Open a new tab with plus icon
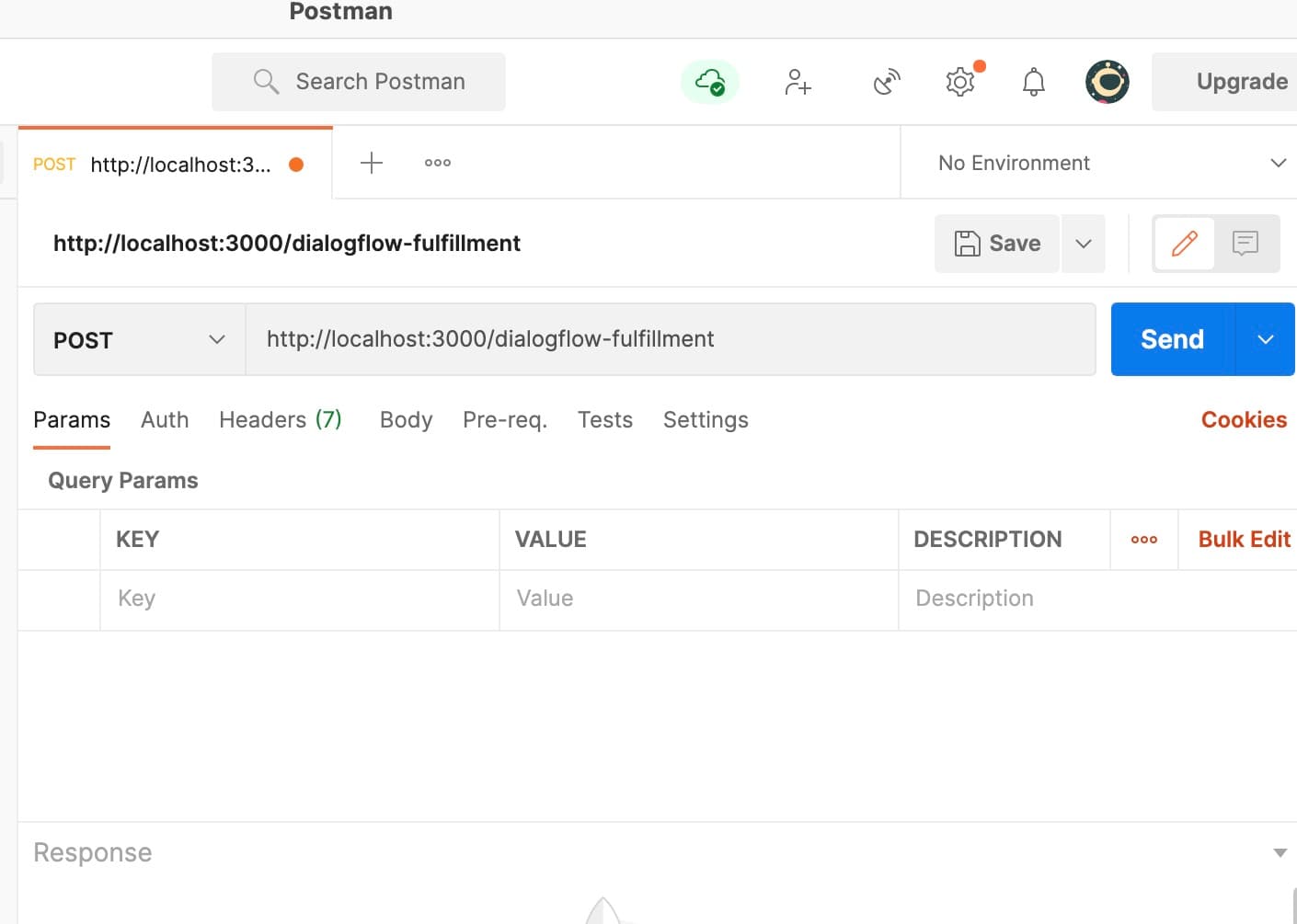Viewport: 1297px width, 924px height. coord(372,163)
